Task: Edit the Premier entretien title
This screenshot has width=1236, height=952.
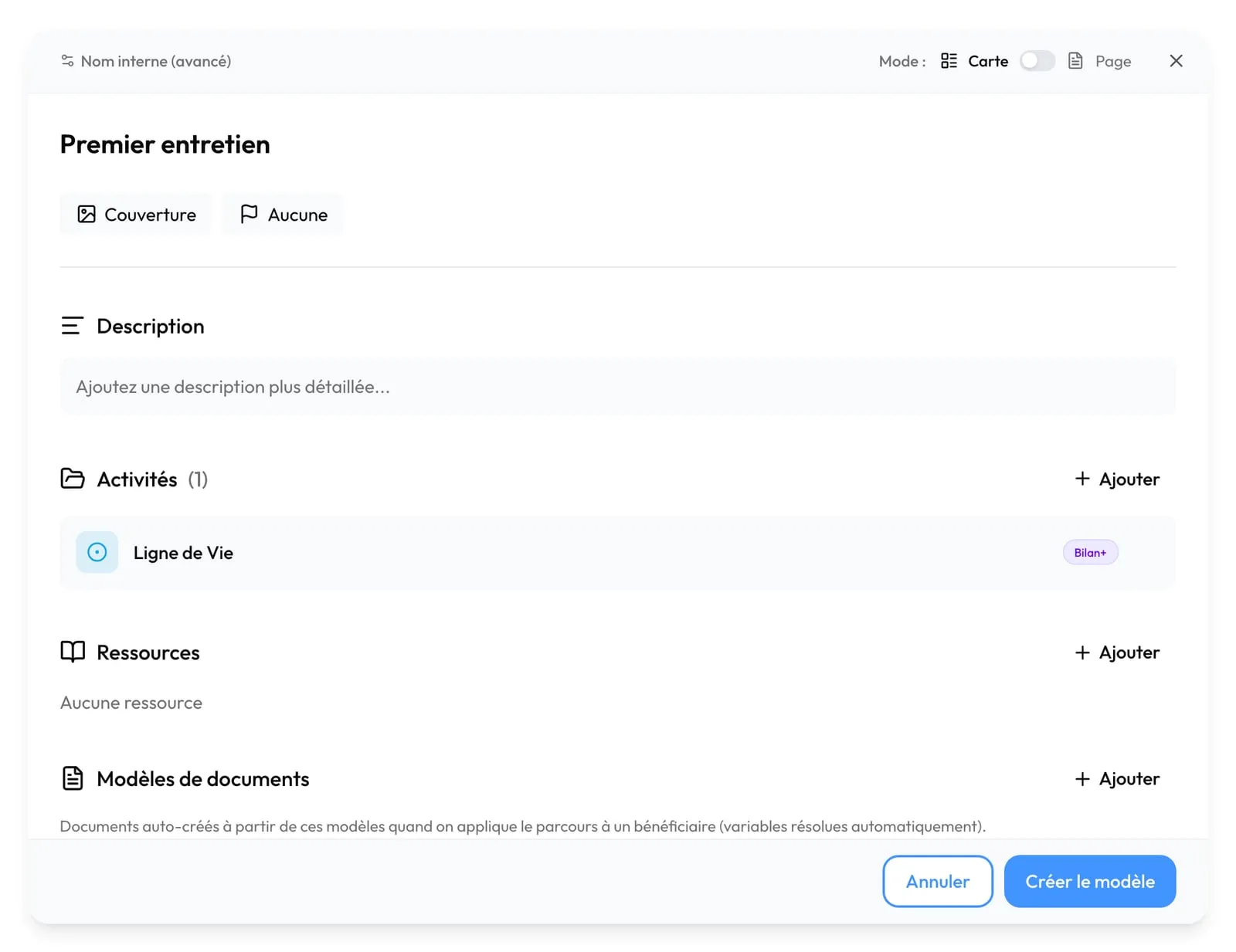Action: [165, 144]
